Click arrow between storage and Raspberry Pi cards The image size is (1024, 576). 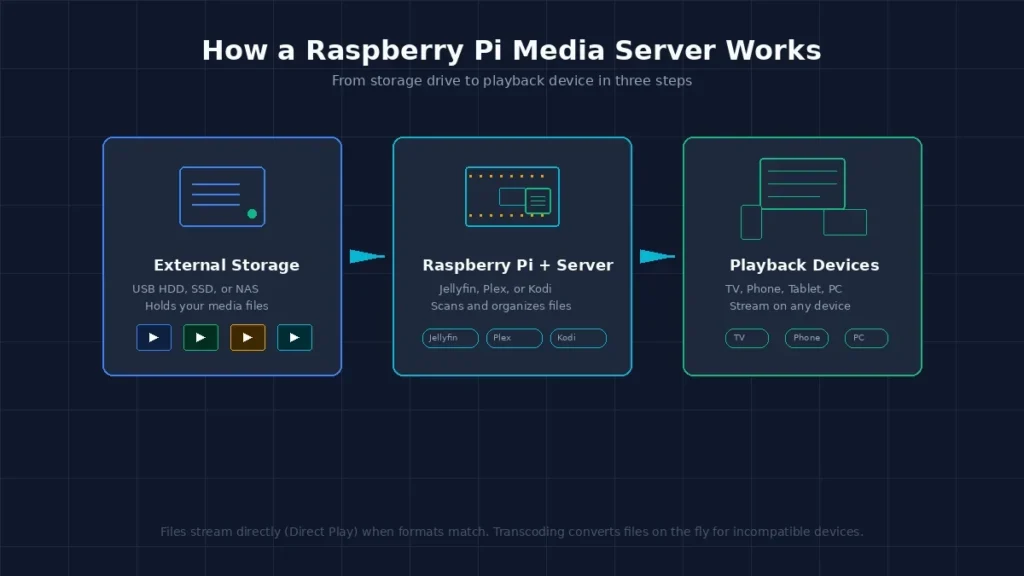click(x=367, y=256)
